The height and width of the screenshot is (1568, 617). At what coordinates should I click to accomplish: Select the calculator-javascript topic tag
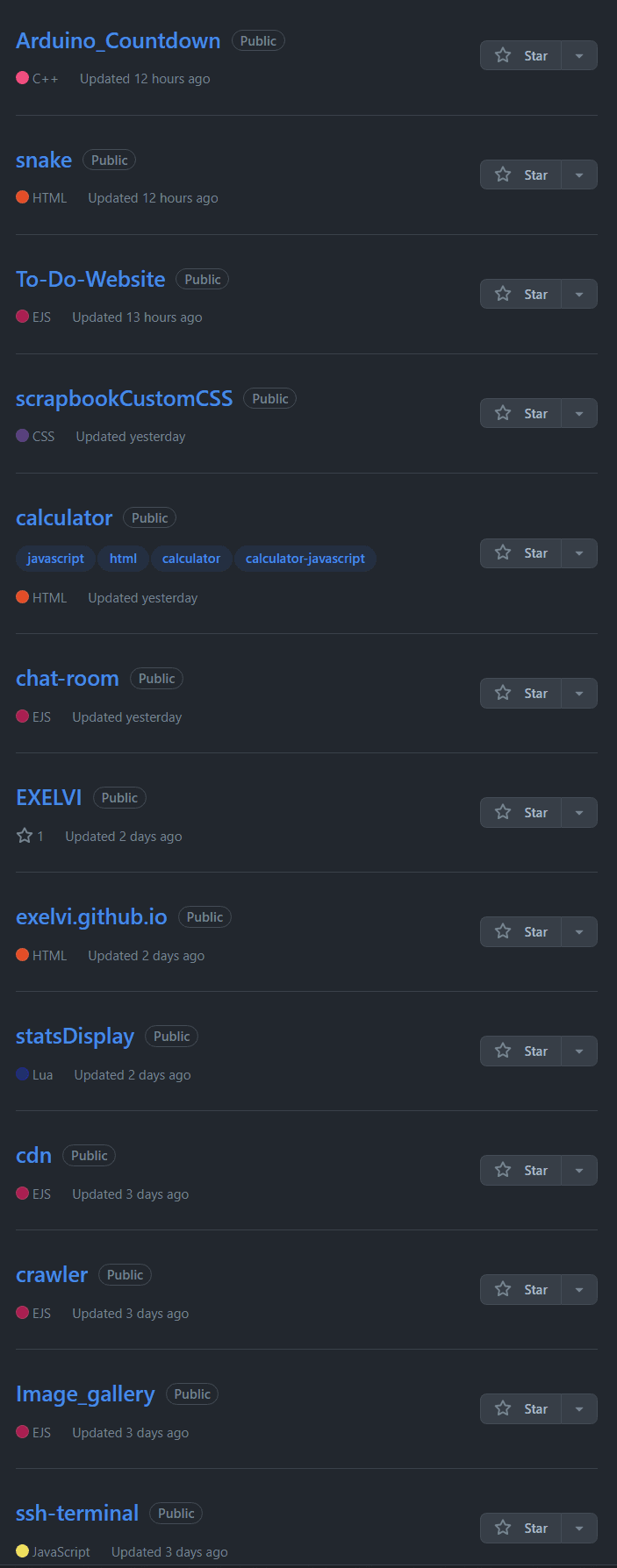(x=305, y=559)
